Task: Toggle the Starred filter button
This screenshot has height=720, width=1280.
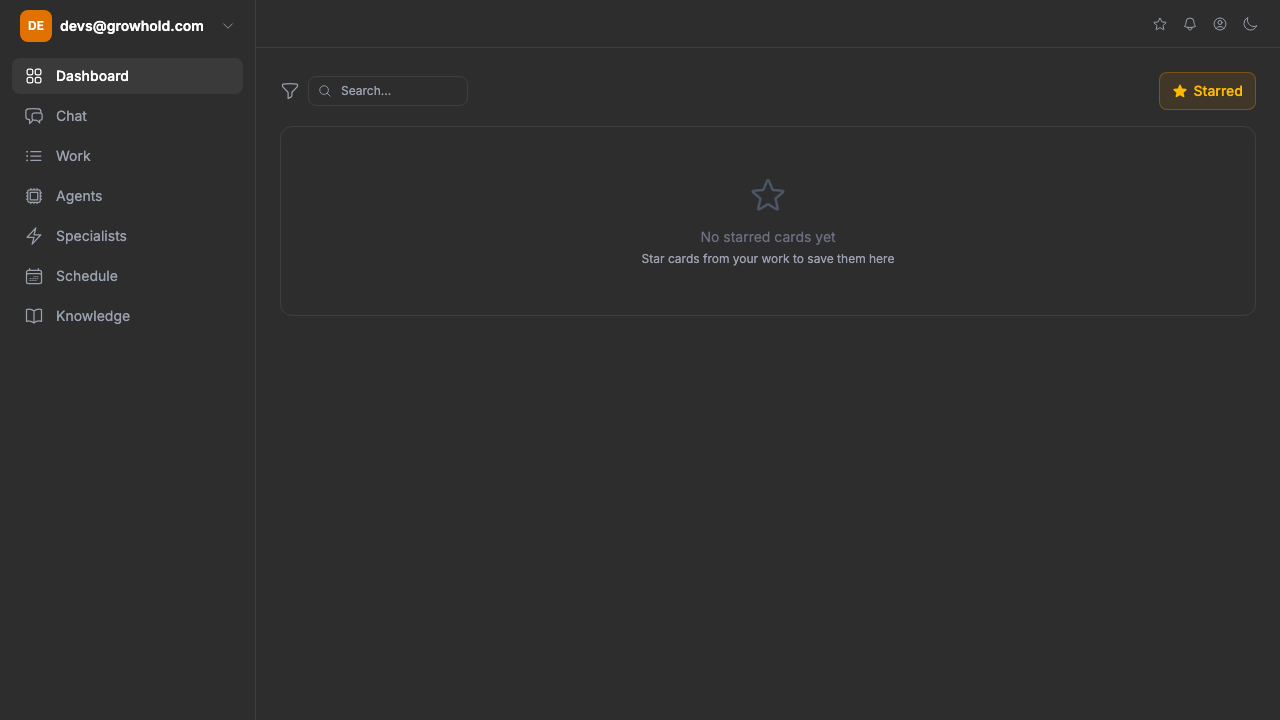Action: 1207,91
